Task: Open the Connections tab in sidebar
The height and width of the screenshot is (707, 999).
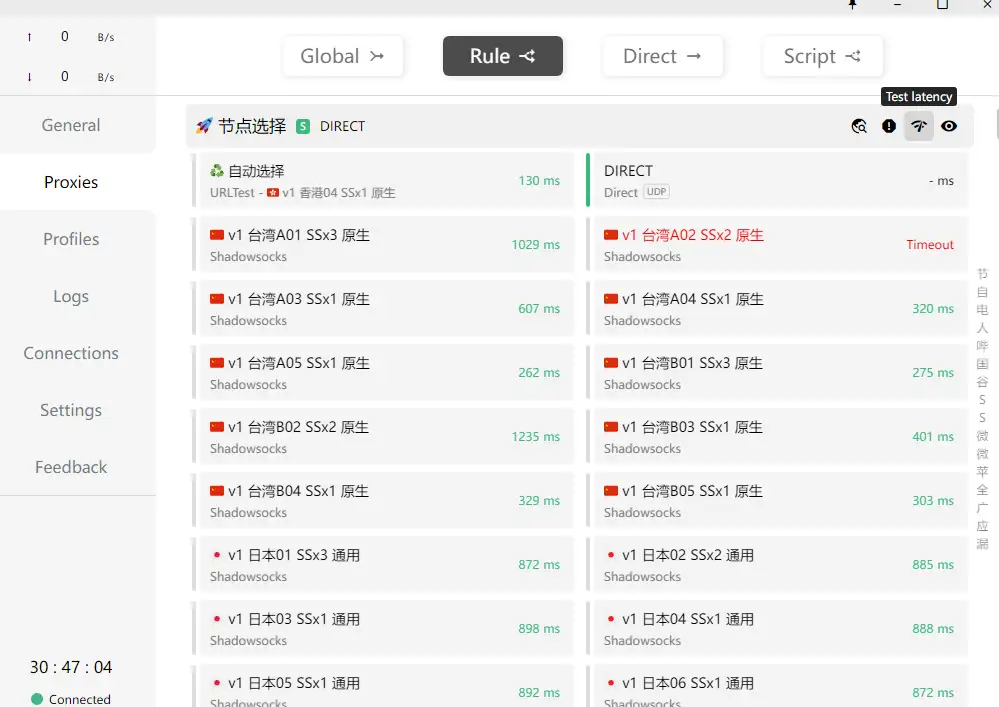Action: [x=71, y=353]
